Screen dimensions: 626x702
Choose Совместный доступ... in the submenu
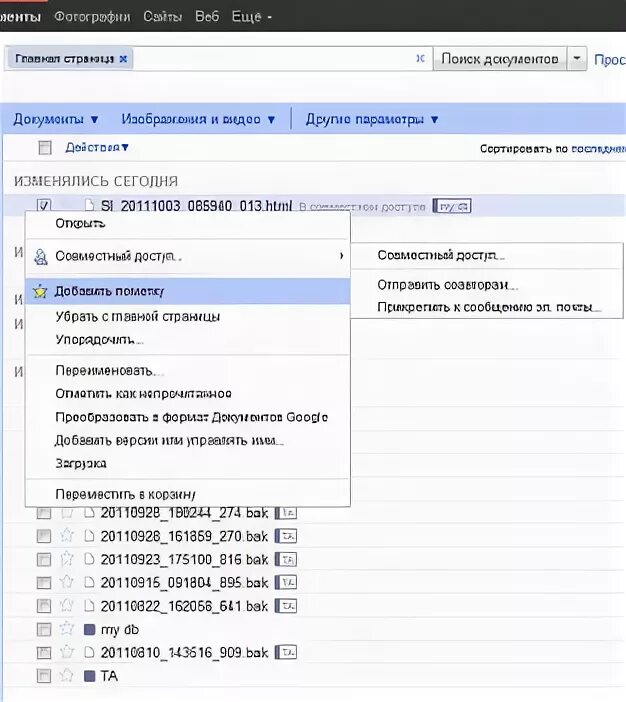pos(487,255)
